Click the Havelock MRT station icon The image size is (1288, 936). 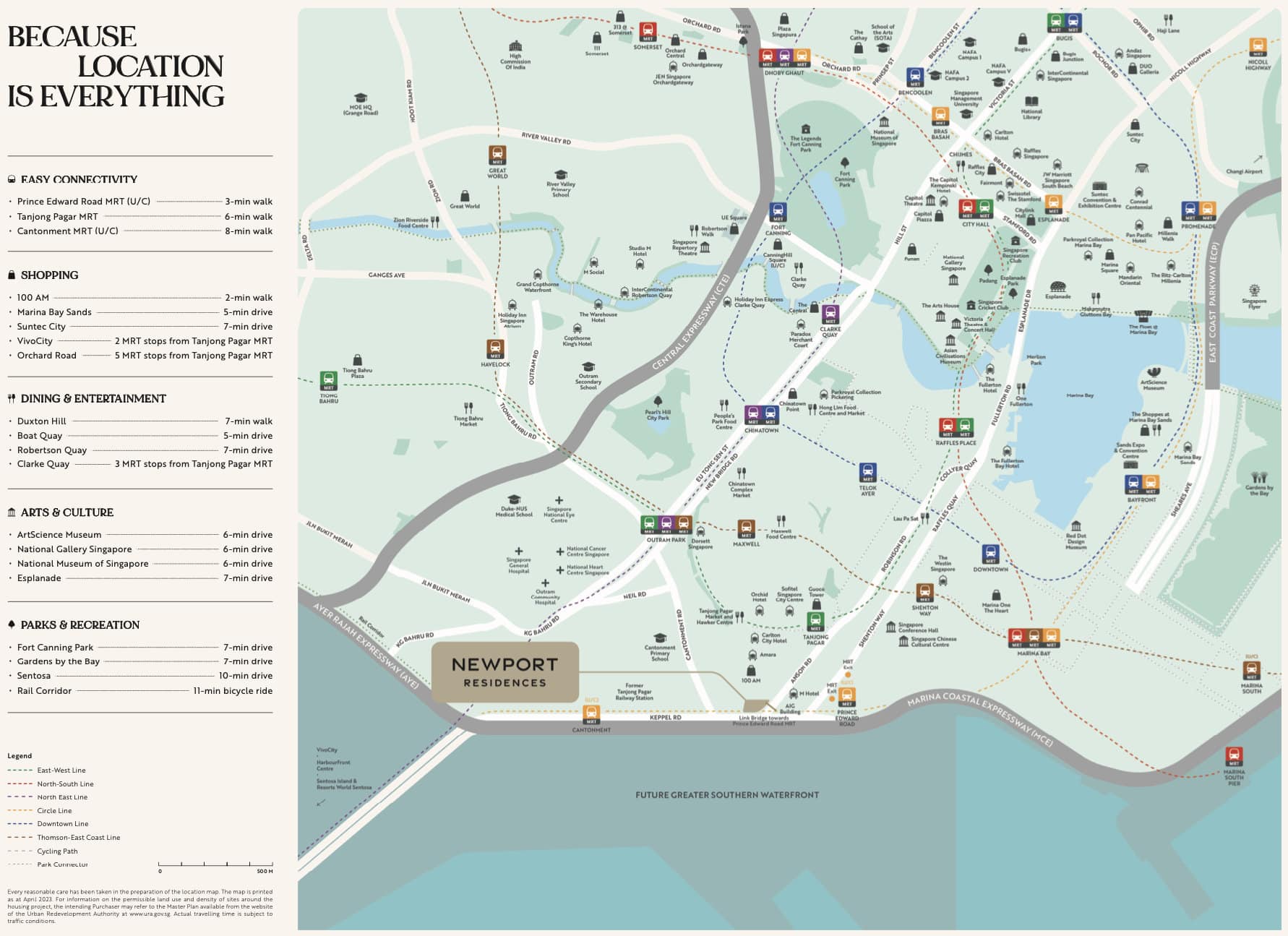coord(495,349)
